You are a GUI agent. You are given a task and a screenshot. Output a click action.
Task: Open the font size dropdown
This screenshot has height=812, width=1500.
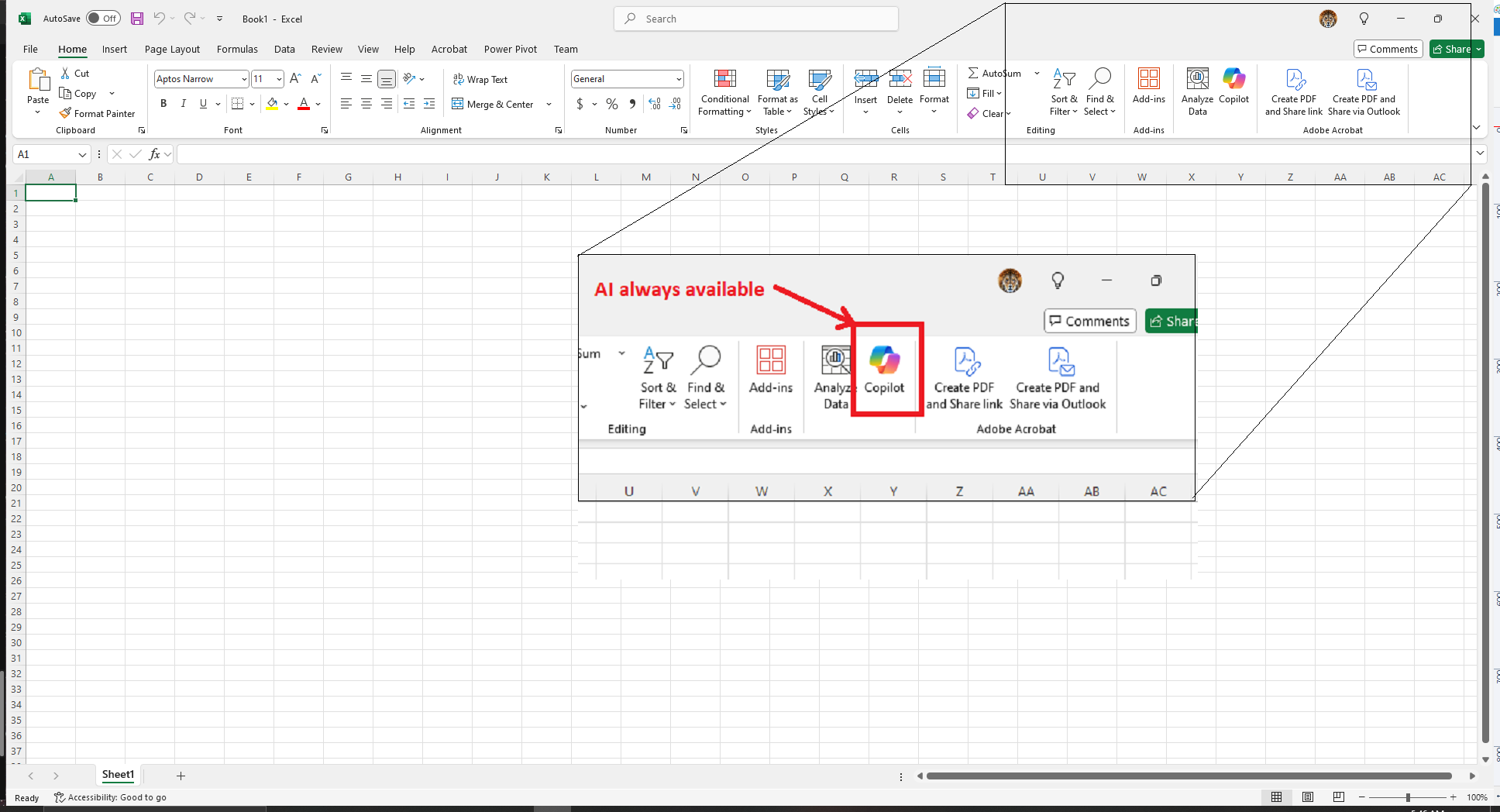279,79
